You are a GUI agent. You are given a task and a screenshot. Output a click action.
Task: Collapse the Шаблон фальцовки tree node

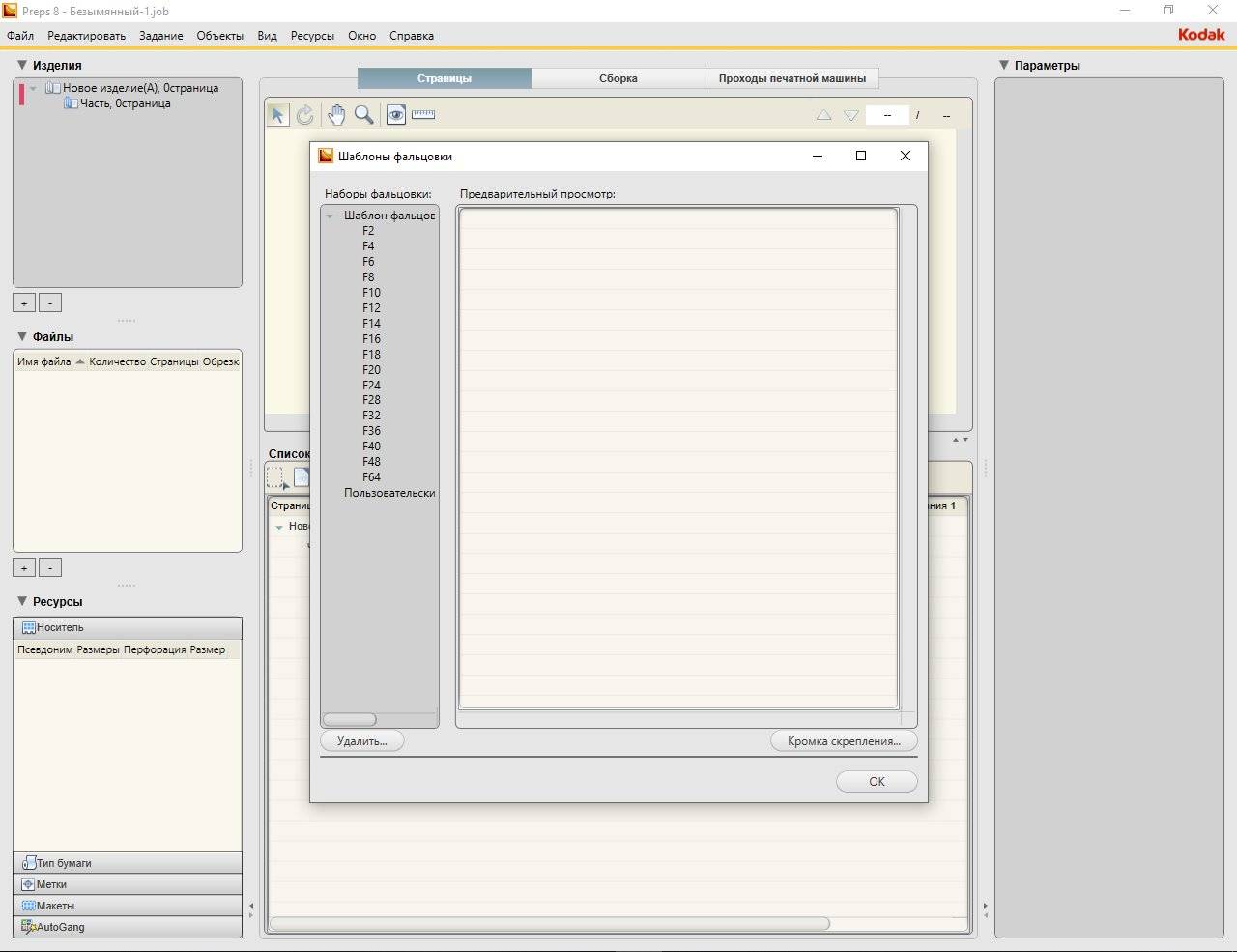point(330,216)
